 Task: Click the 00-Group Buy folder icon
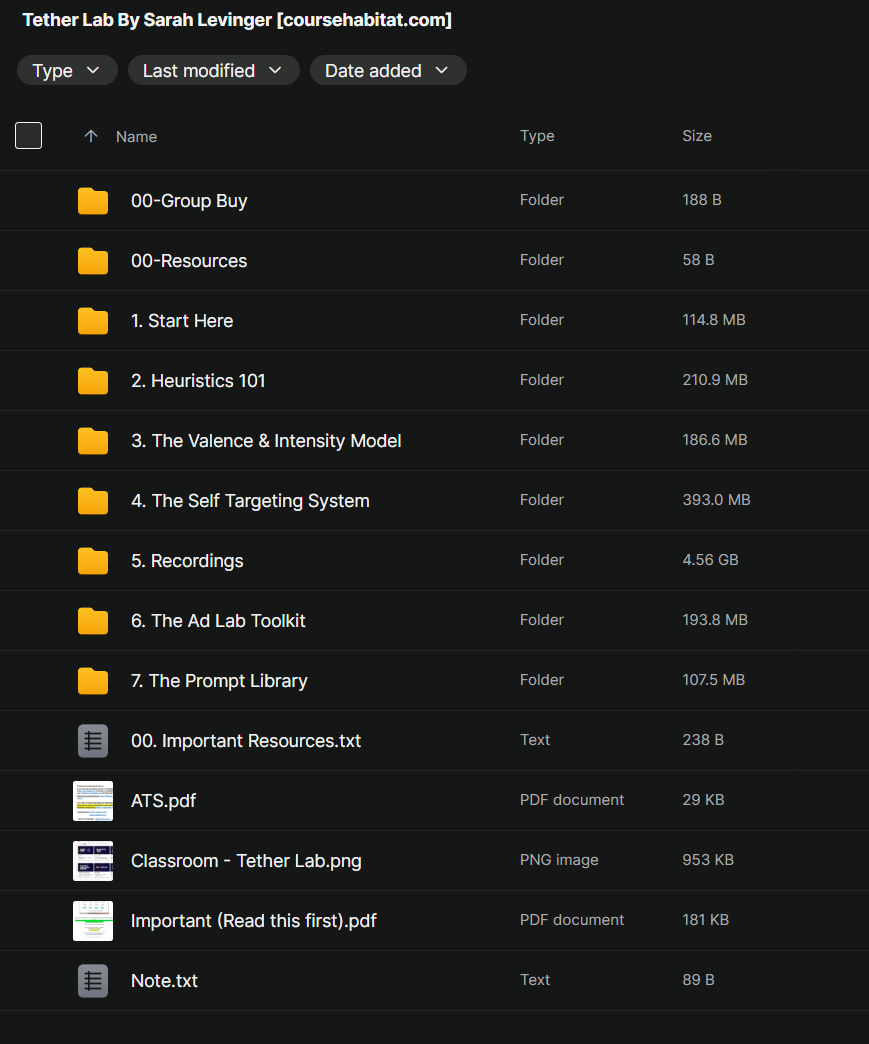click(x=93, y=201)
